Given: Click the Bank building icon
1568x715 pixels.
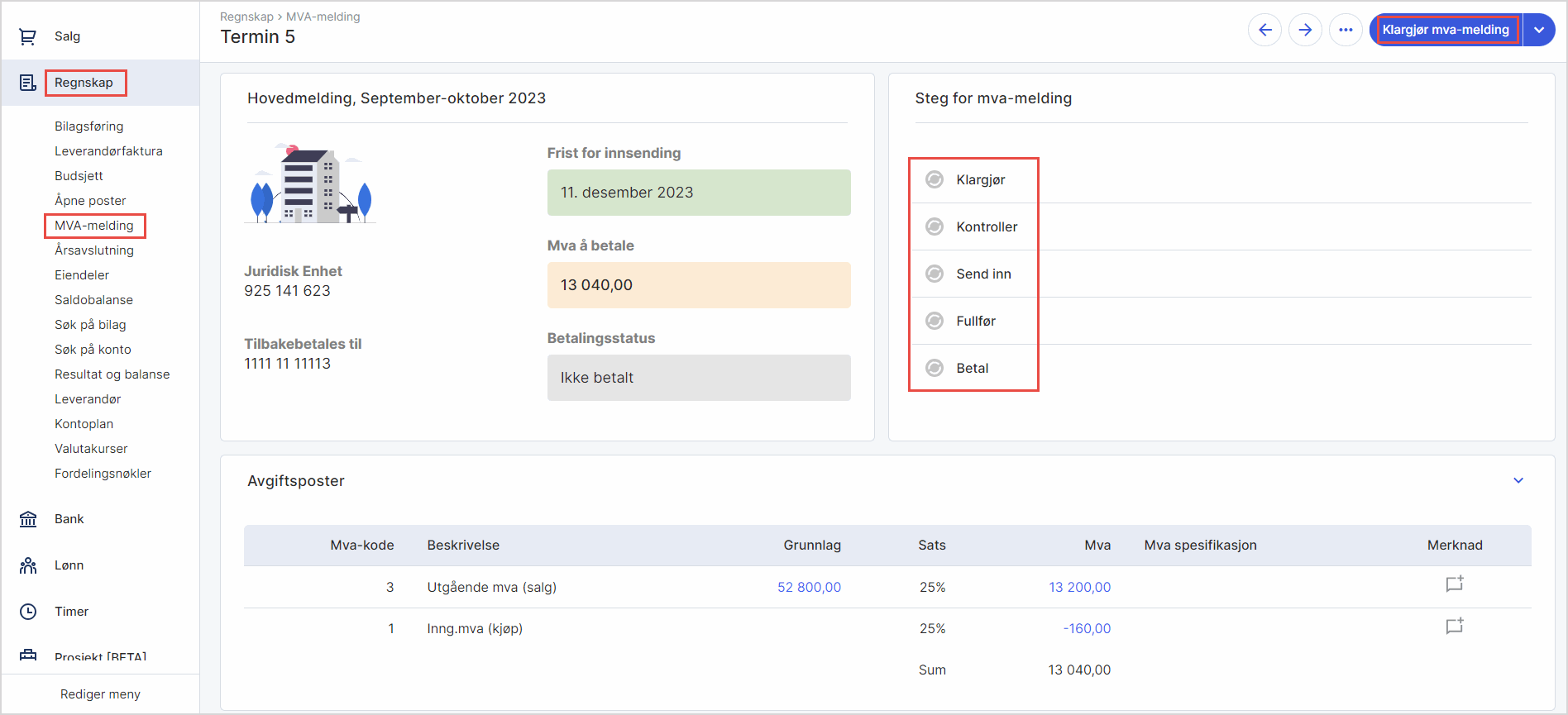Looking at the screenshot, I should coord(28,519).
